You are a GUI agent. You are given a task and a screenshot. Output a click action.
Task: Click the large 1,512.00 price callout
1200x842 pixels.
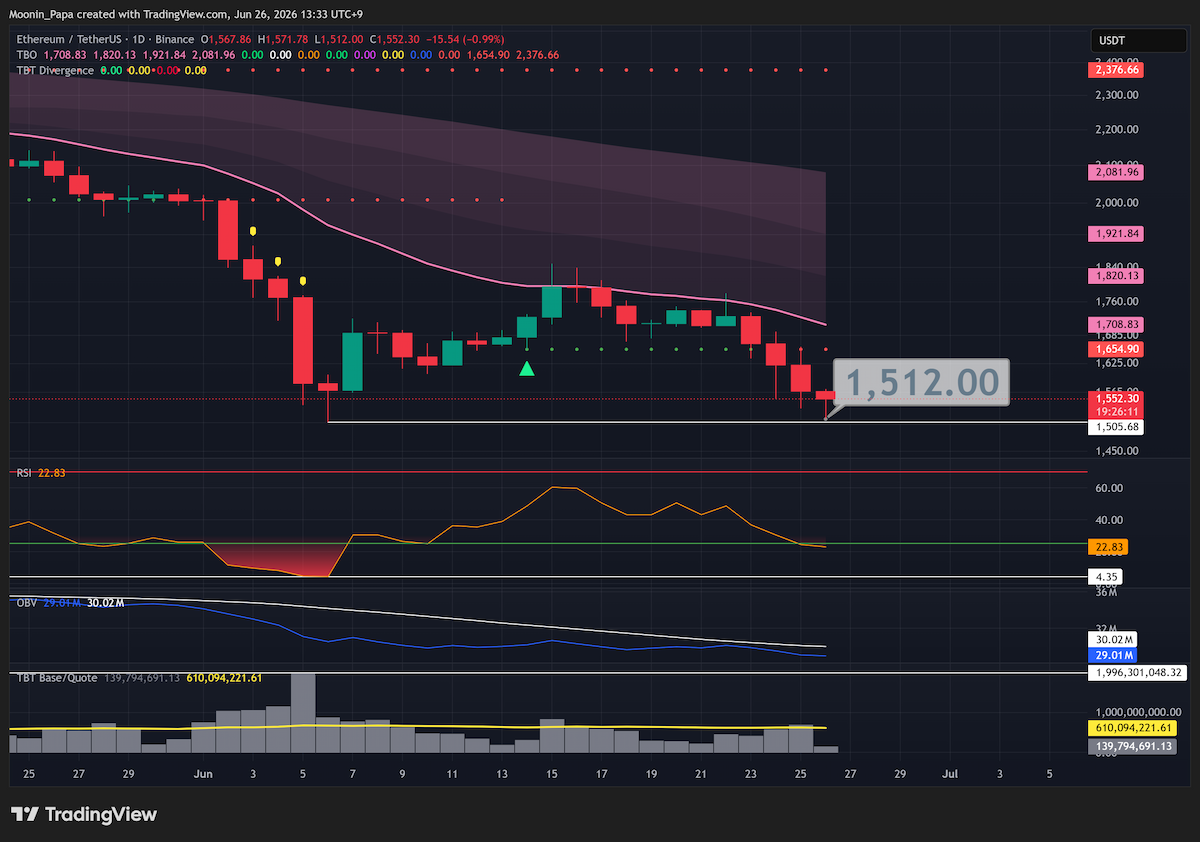pos(921,383)
